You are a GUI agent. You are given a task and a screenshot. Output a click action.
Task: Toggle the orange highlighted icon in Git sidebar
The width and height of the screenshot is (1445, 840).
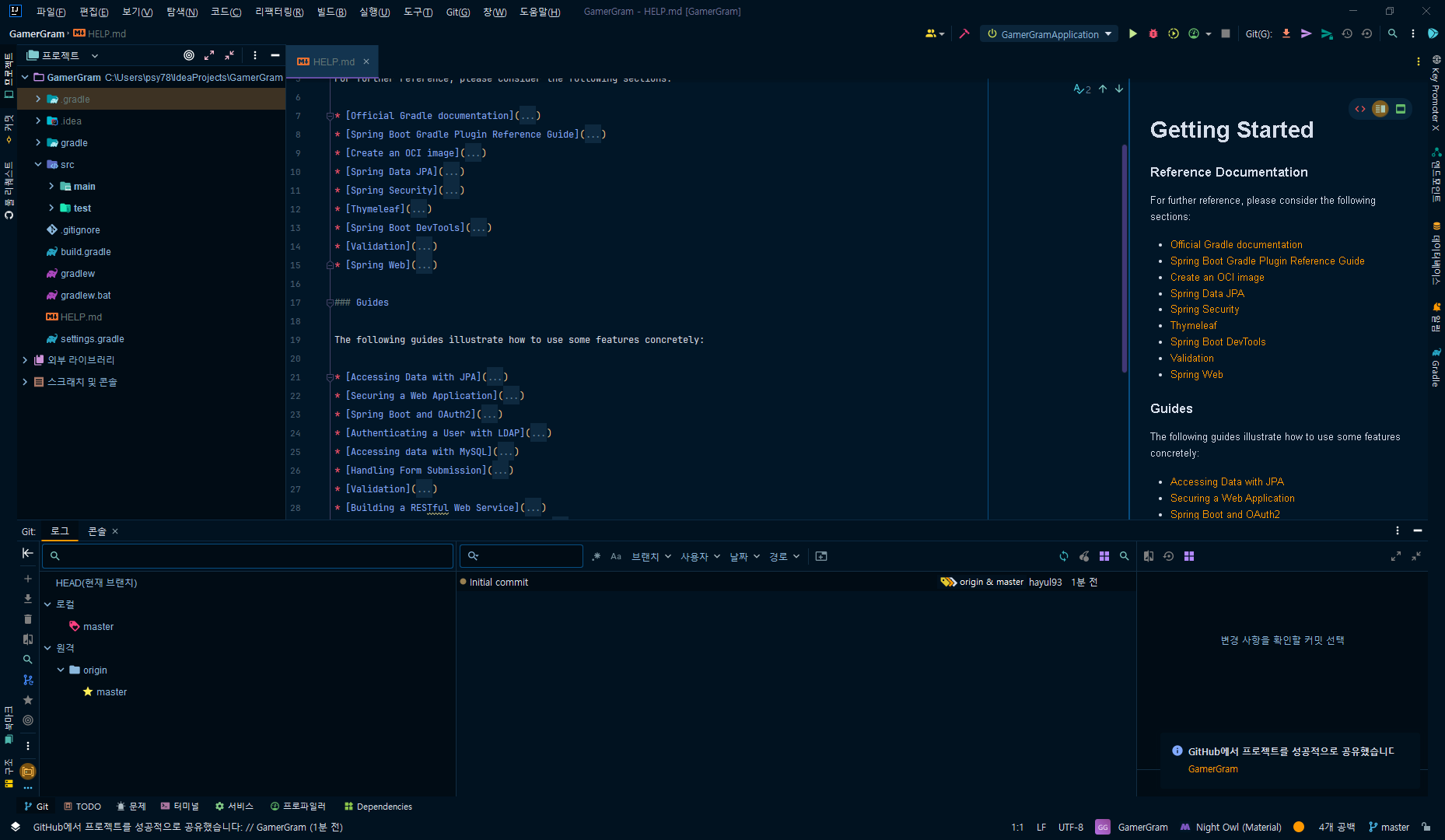(x=28, y=772)
